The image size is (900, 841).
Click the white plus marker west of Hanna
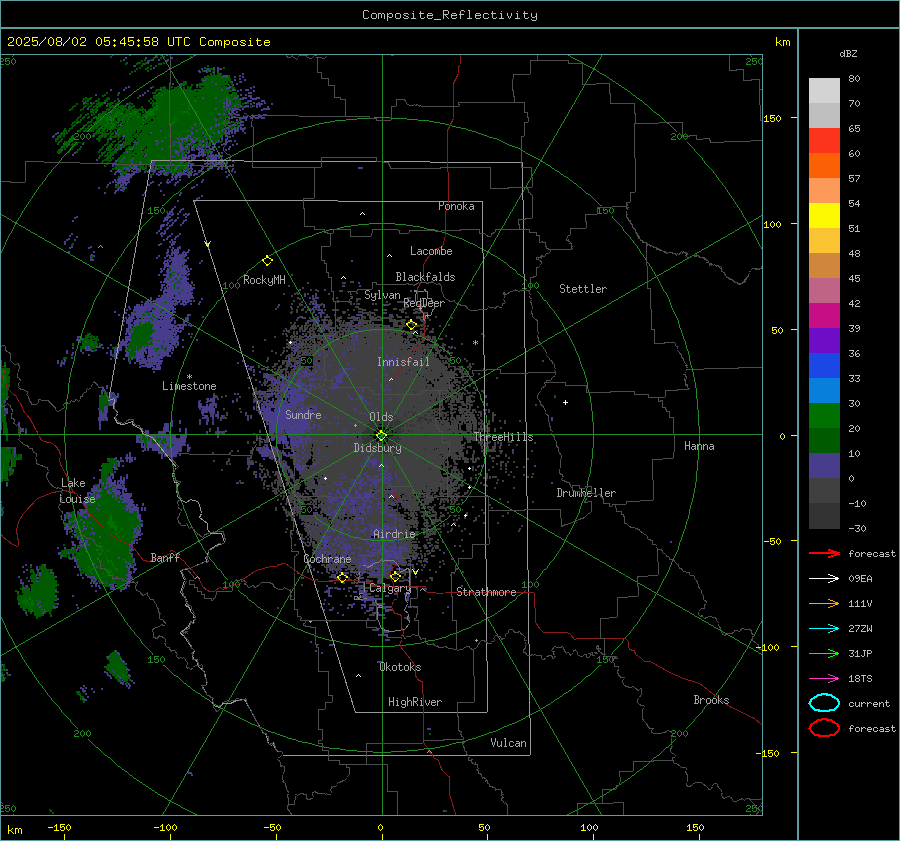(x=565, y=402)
